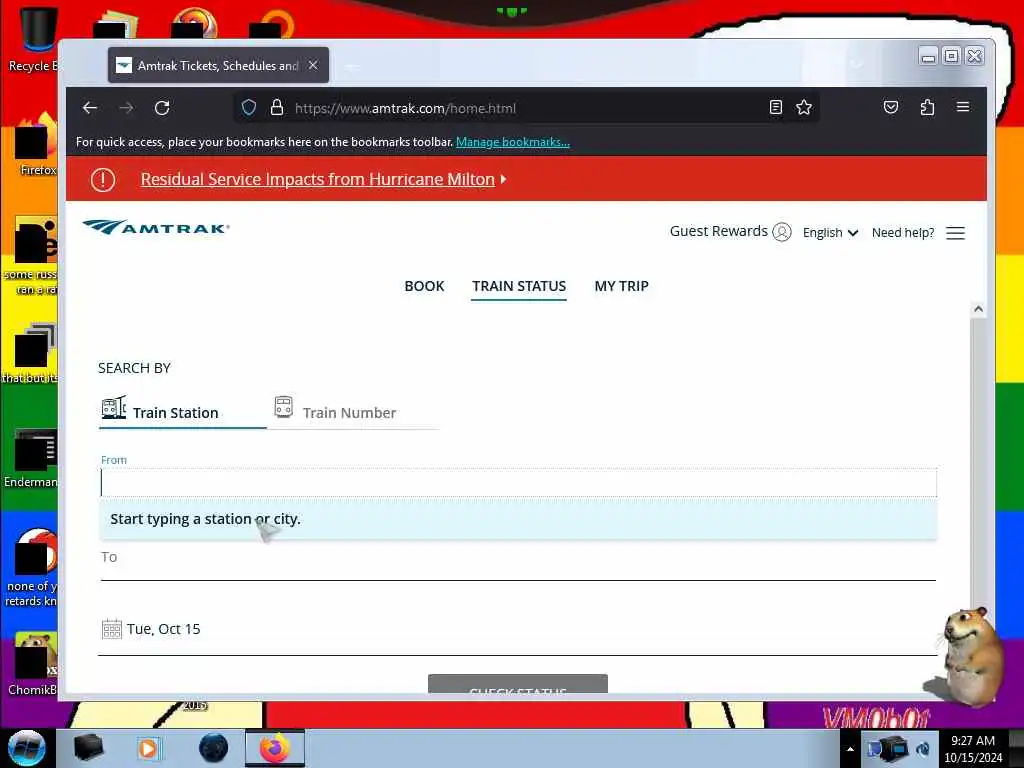1024x768 pixels.
Task: Click the Firefox taskbar button
Action: pos(275,748)
